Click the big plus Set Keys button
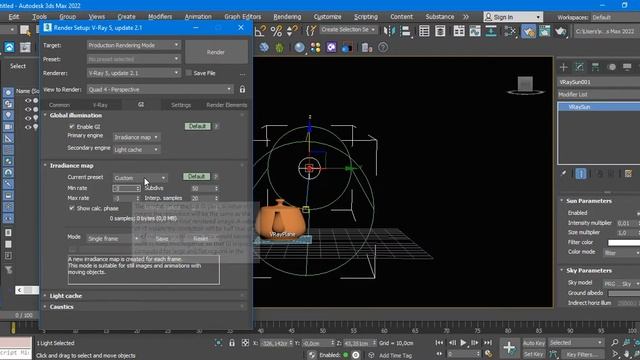 point(509,347)
